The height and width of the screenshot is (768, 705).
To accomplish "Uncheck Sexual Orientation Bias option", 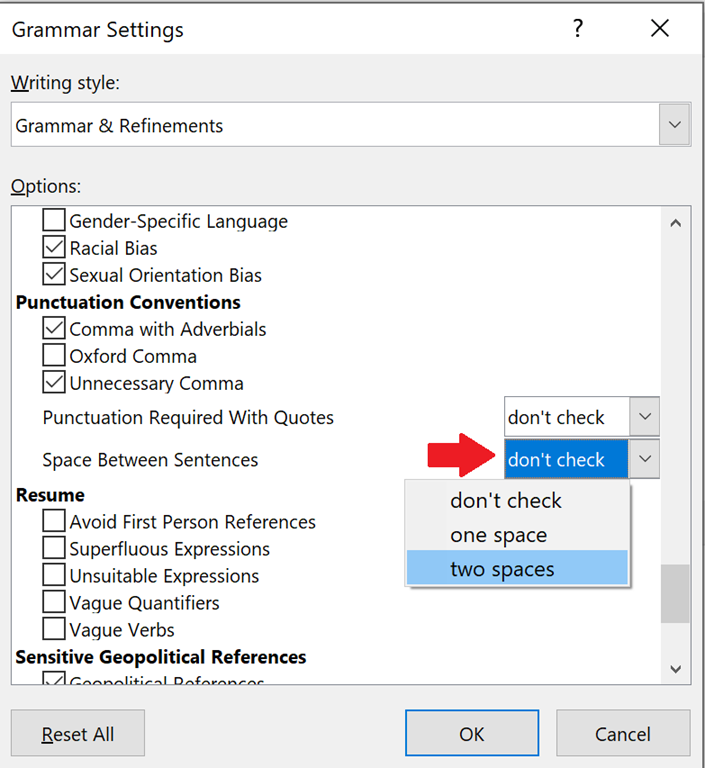I will pyautogui.click(x=55, y=275).
